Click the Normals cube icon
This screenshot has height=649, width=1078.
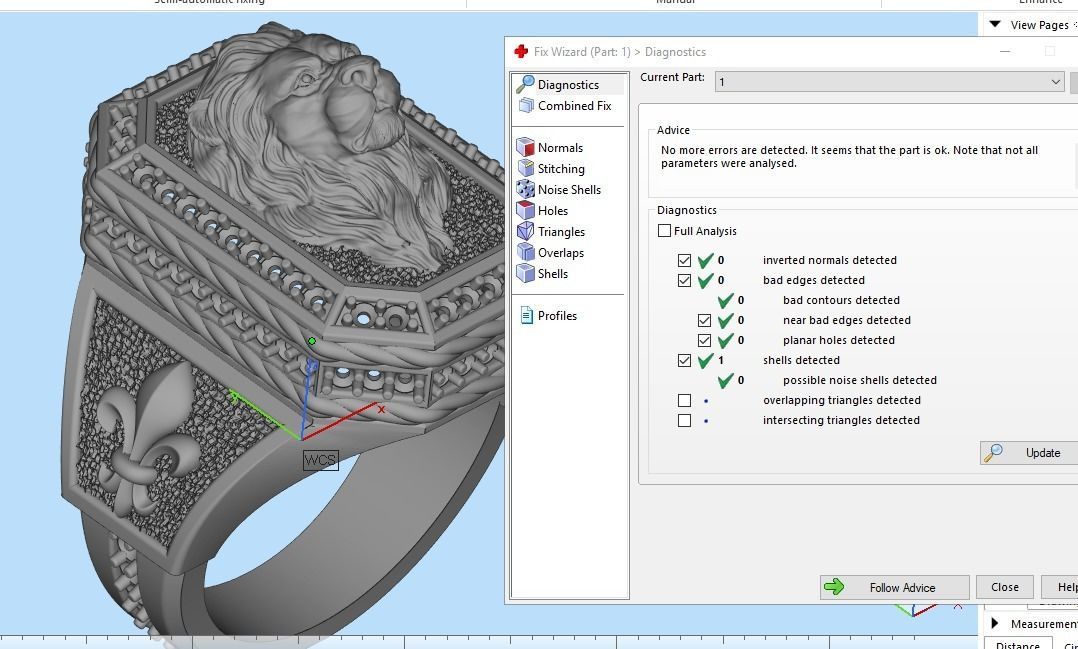[525, 148]
